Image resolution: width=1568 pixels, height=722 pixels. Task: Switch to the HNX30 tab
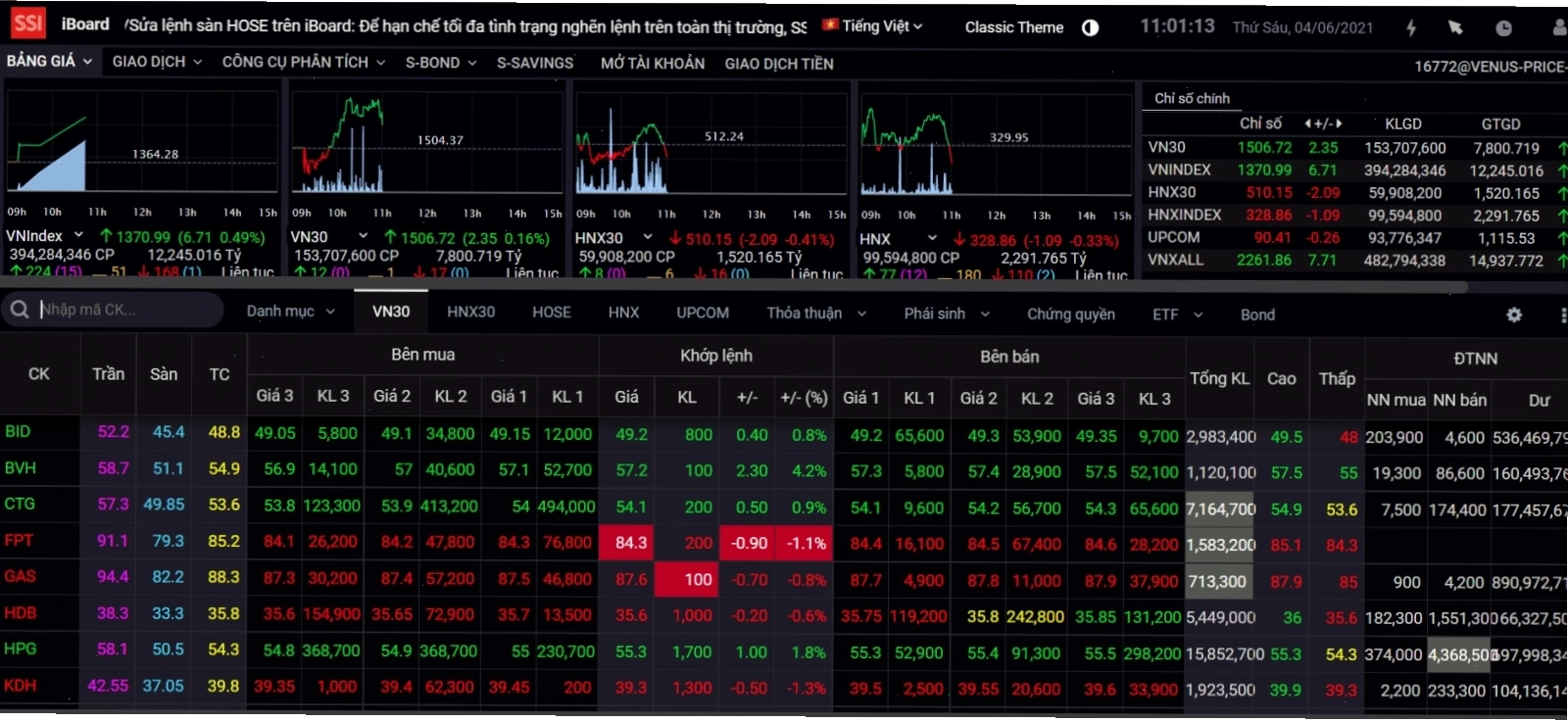pyautogui.click(x=470, y=312)
